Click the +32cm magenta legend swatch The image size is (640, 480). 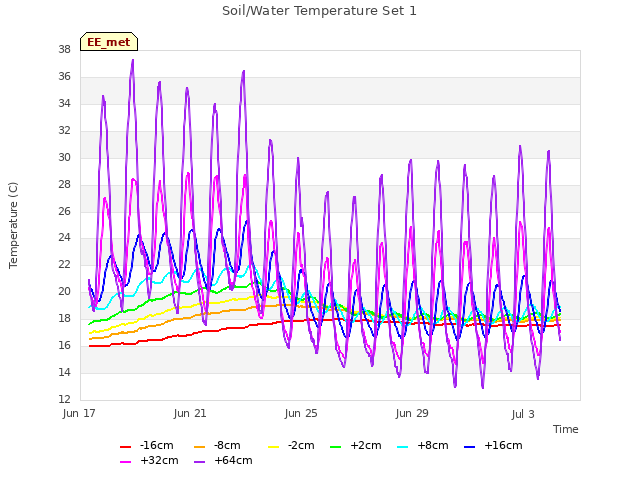pyautogui.click(x=125, y=462)
